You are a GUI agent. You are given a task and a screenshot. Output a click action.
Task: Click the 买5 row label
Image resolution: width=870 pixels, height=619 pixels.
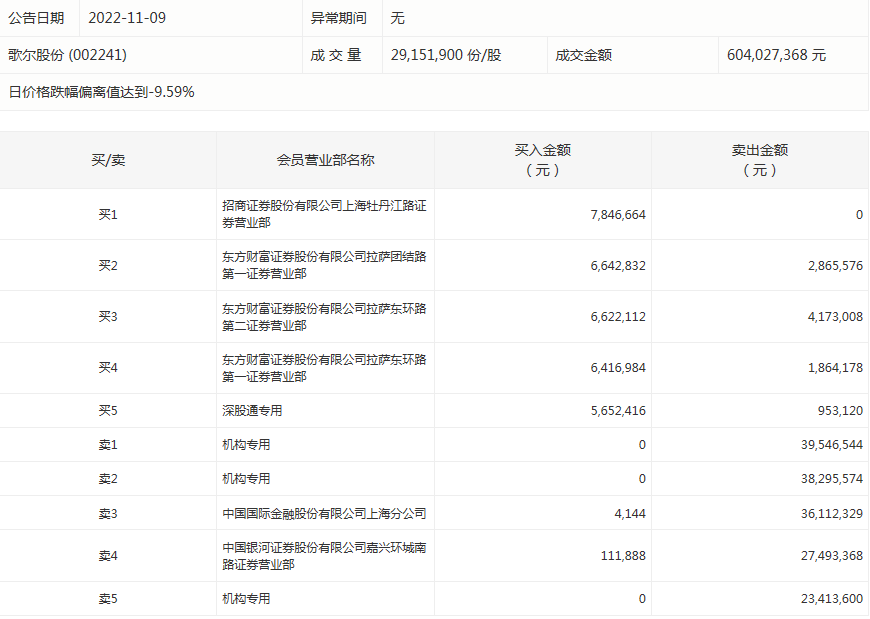(x=108, y=410)
